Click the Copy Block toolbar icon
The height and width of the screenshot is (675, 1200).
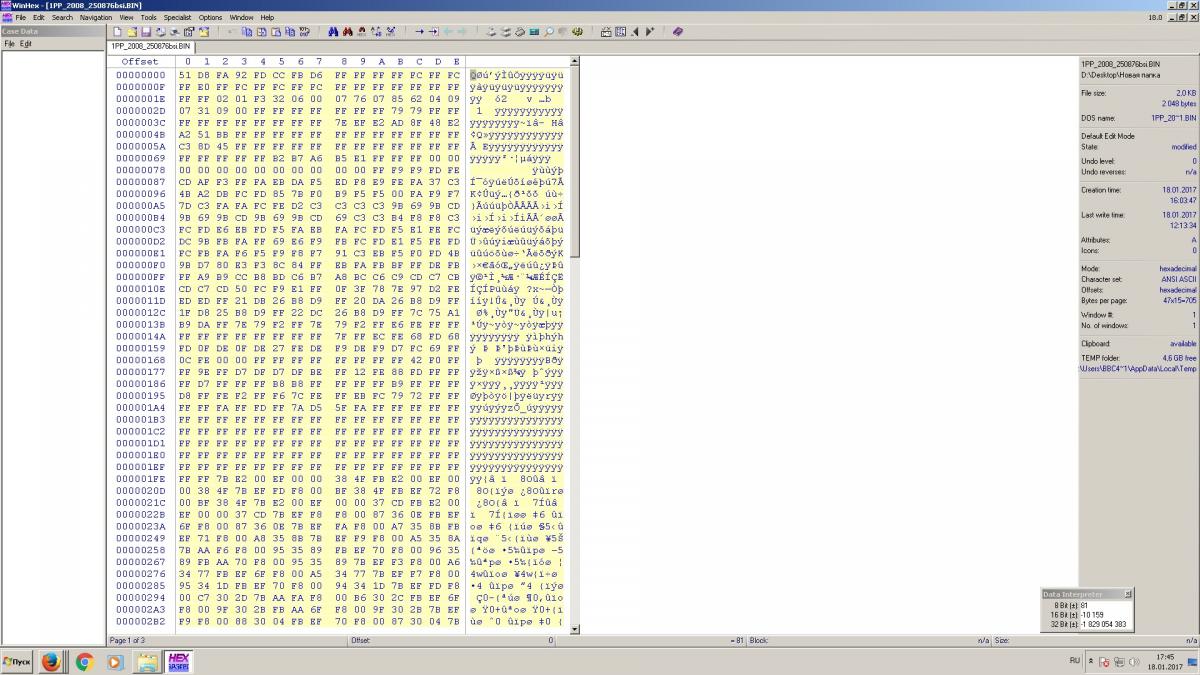[246, 32]
